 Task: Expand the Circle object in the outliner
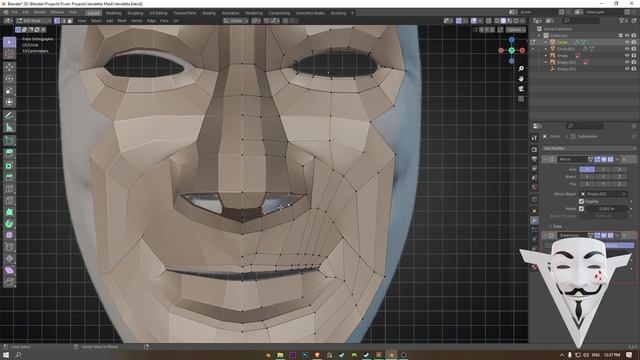pos(546,42)
